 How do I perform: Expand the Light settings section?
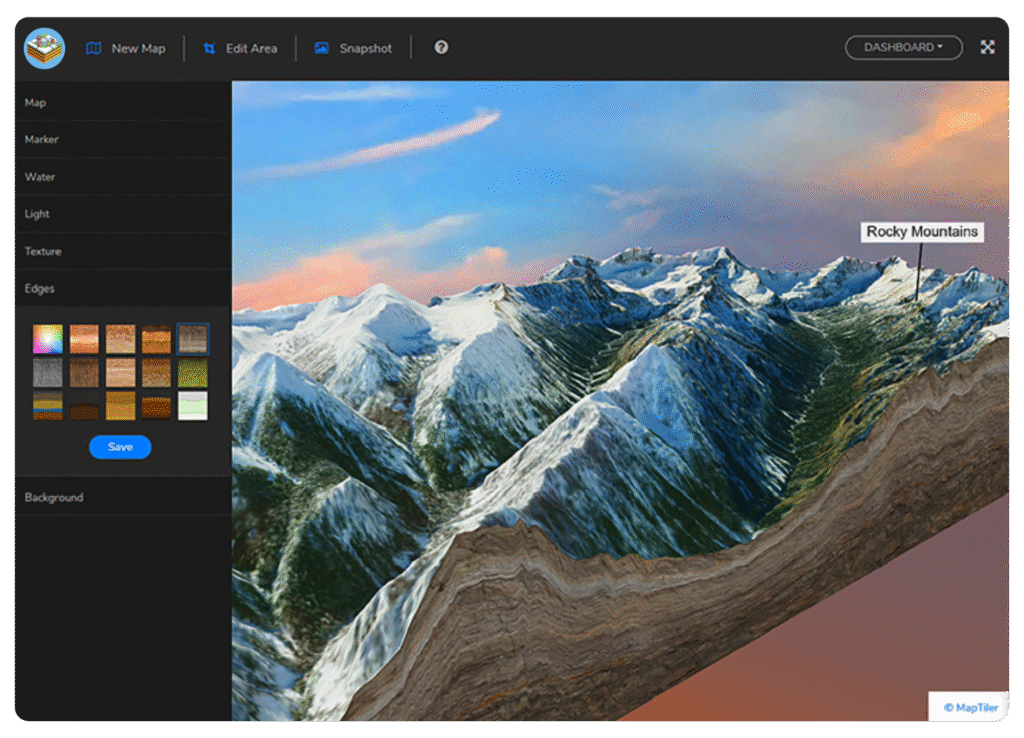[37, 214]
